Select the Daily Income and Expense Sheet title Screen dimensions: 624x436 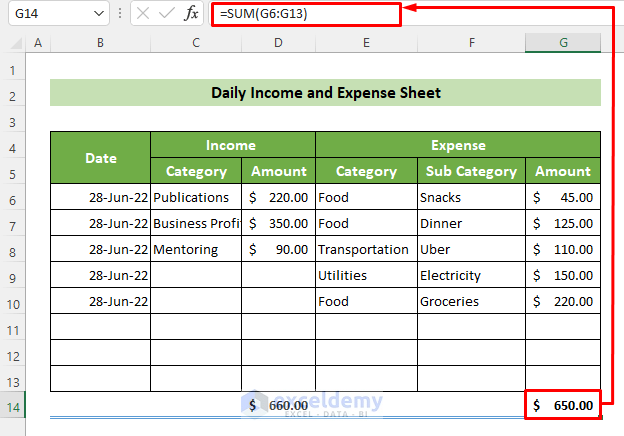[325, 93]
